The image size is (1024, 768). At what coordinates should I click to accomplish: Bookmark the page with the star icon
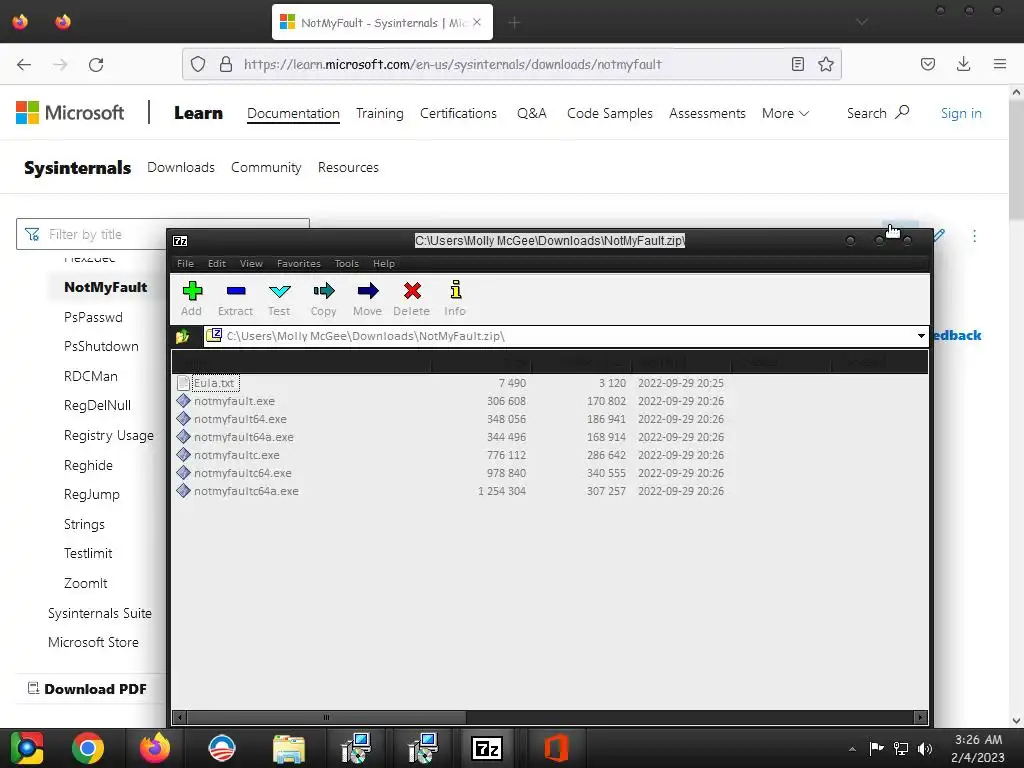(x=826, y=64)
